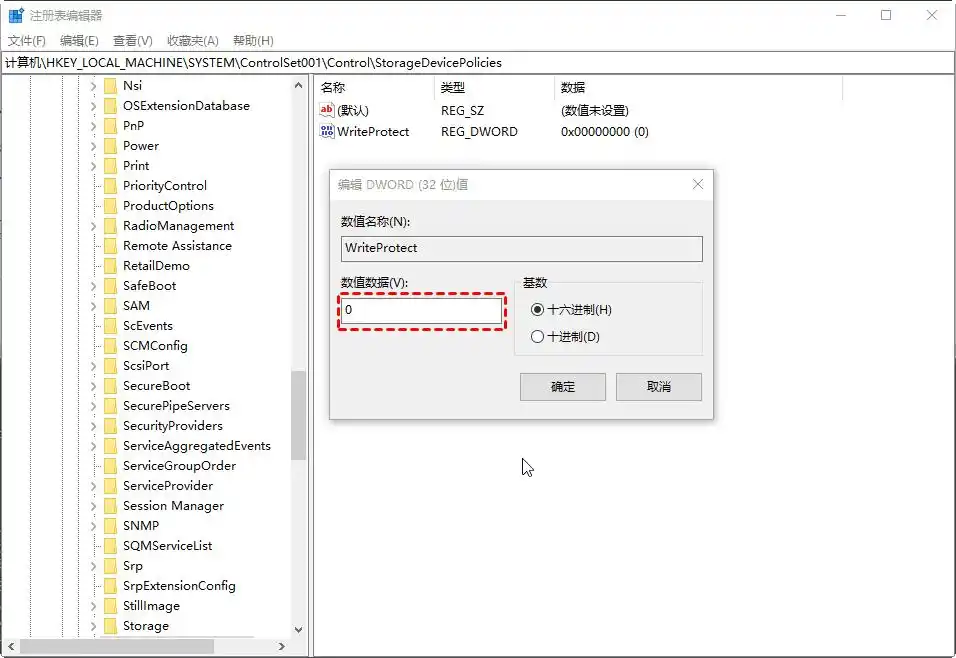Click the folder icon for SecureBoot
The image size is (956, 658).
click(x=110, y=385)
